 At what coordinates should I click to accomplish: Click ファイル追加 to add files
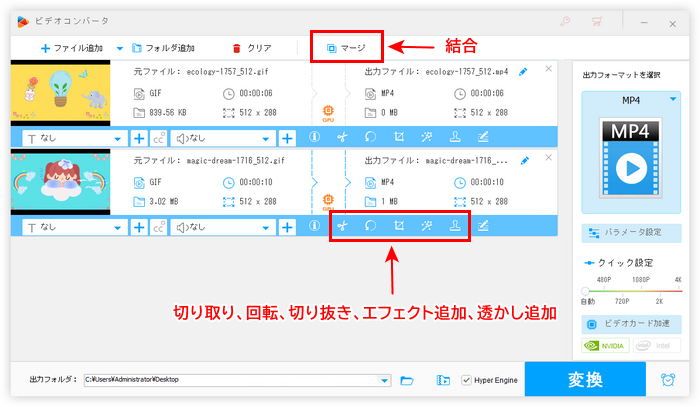71,48
